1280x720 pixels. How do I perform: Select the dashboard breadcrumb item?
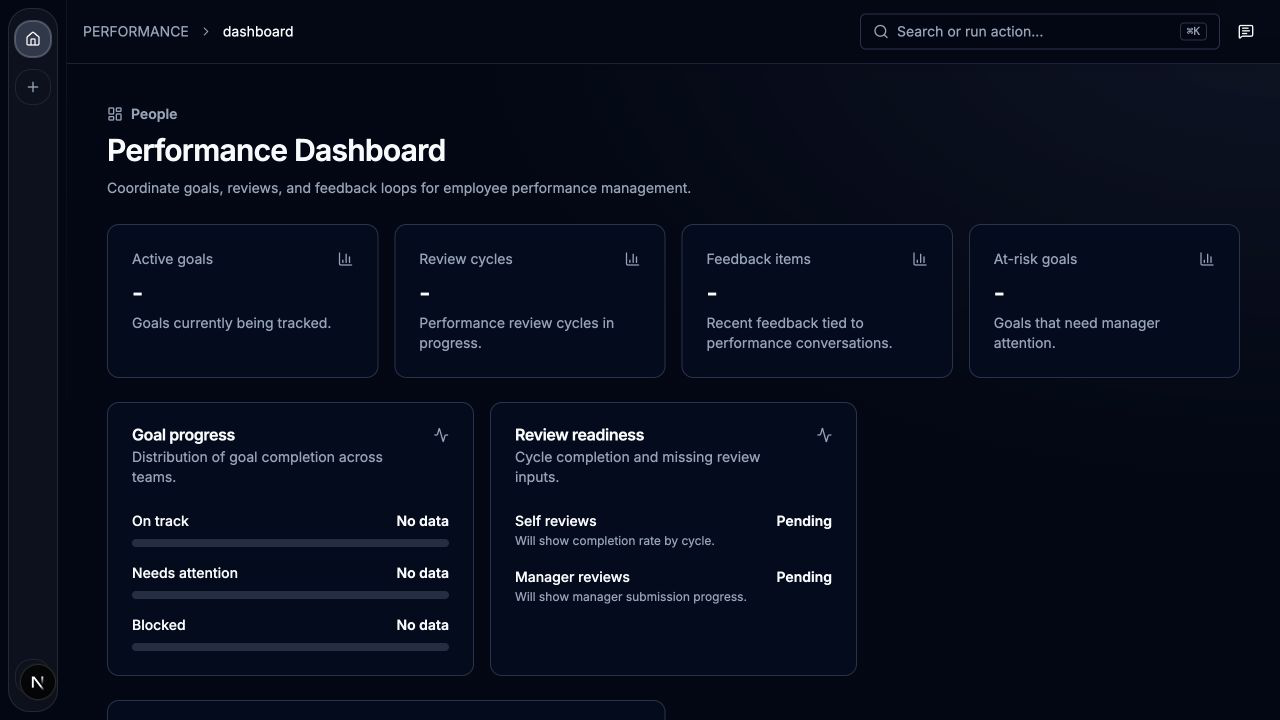coord(258,32)
